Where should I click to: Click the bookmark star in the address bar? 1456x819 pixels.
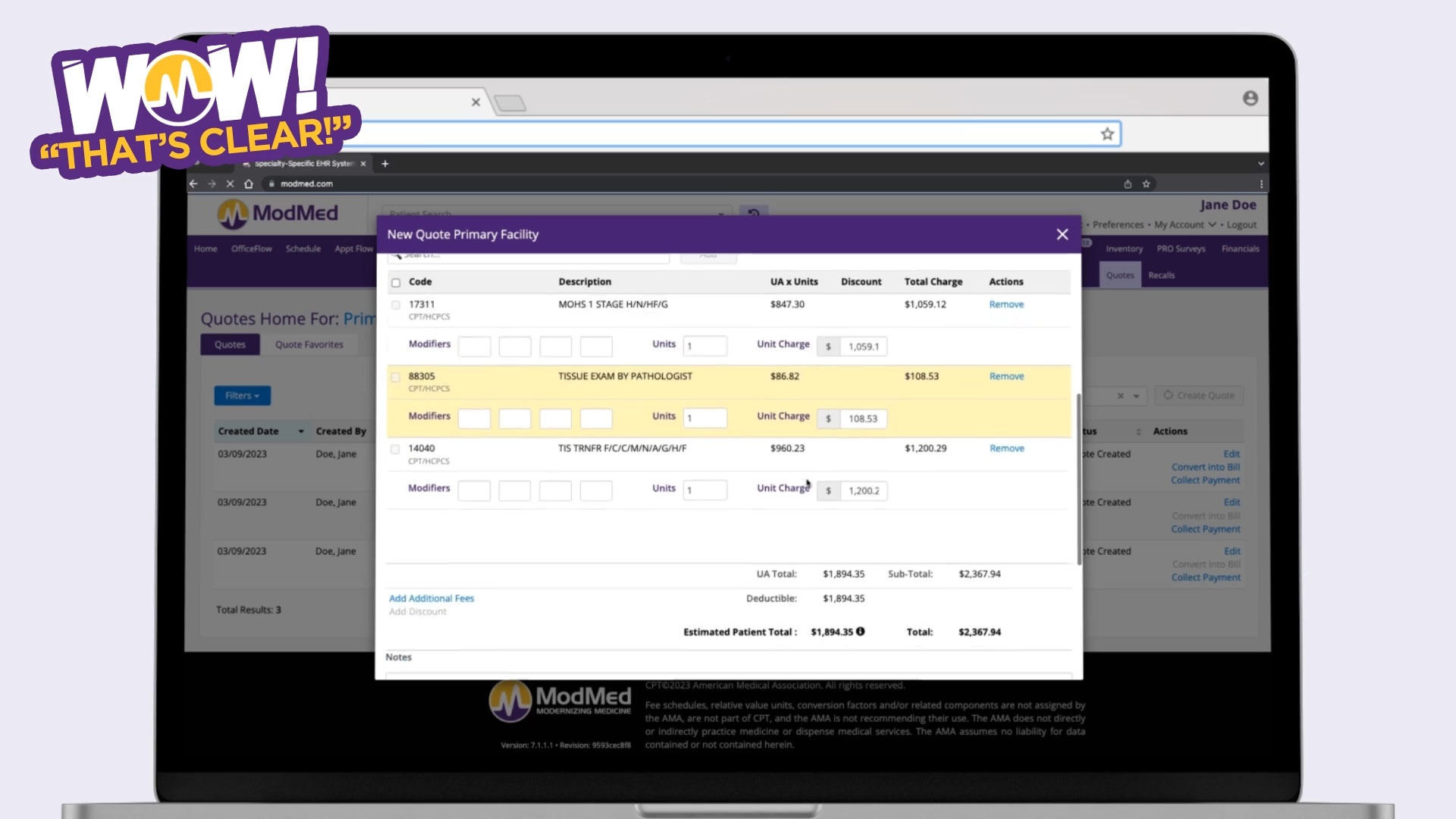1107,133
